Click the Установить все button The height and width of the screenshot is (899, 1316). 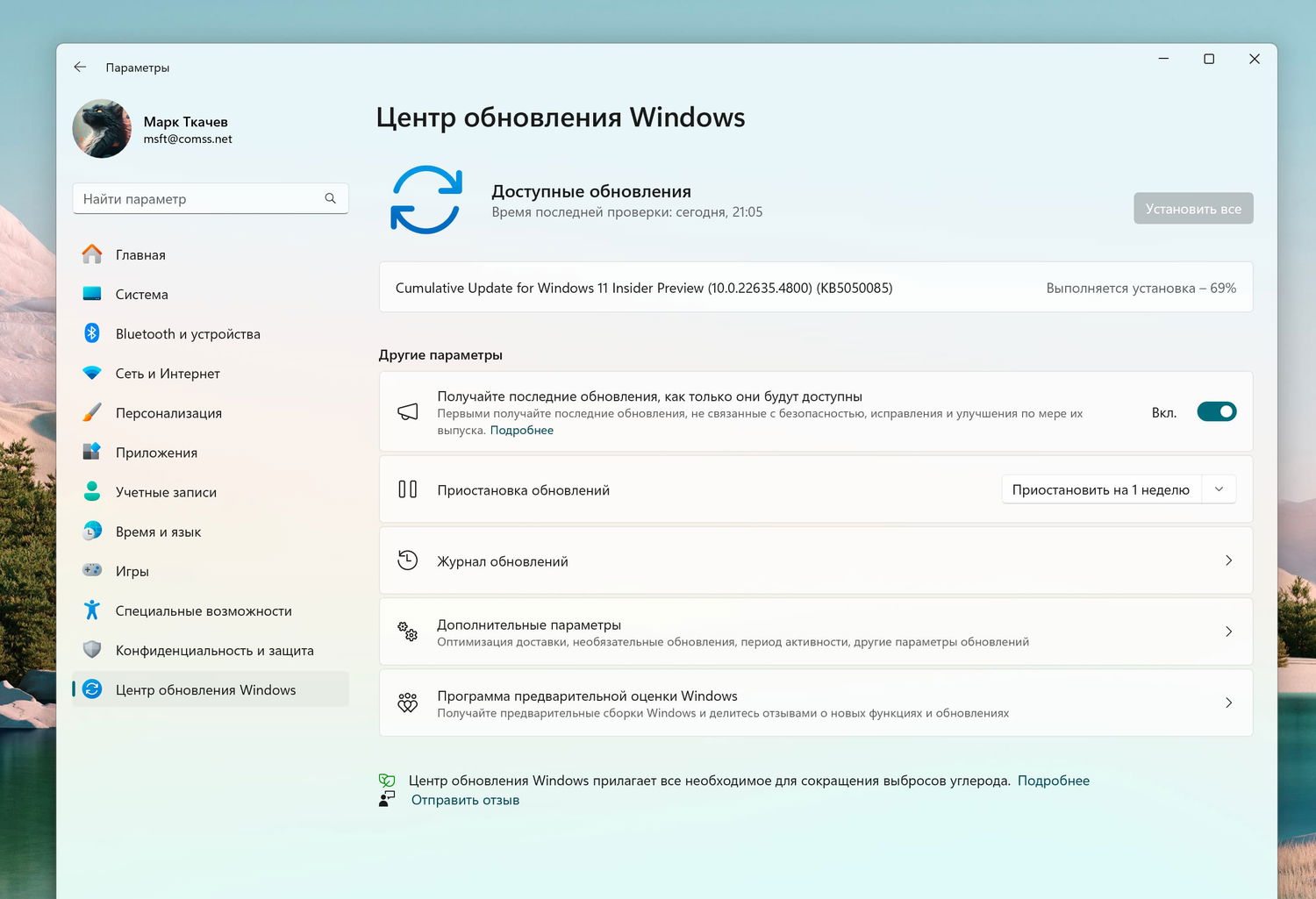pyautogui.click(x=1193, y=209)
